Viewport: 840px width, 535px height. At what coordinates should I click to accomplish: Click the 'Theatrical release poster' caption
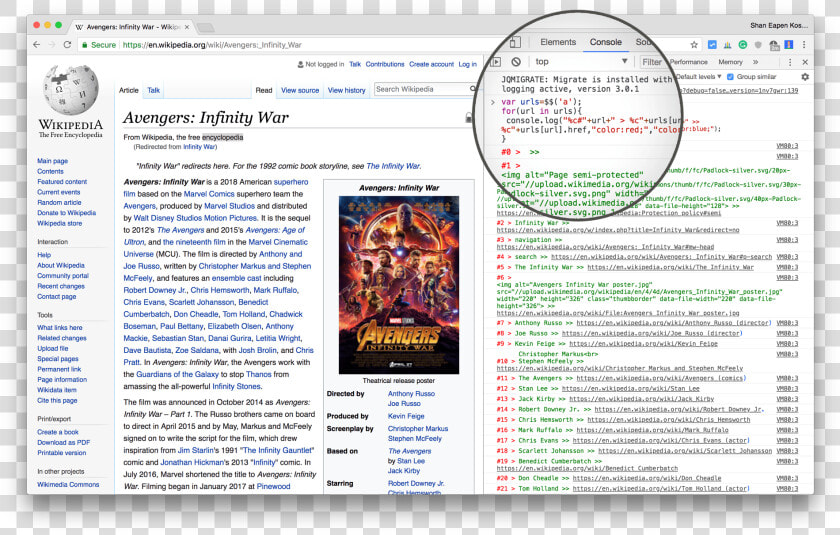pos(399,381)
